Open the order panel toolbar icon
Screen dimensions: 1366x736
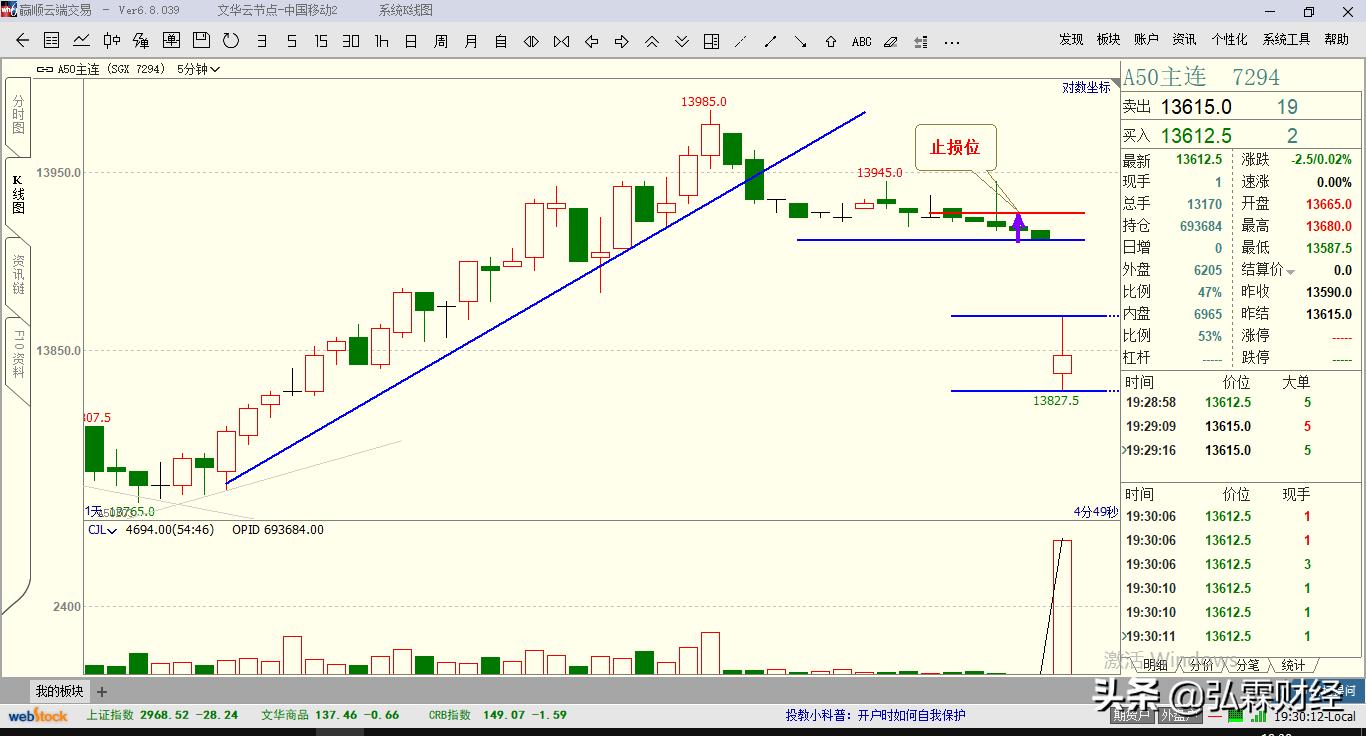click(x=171, y=41)
